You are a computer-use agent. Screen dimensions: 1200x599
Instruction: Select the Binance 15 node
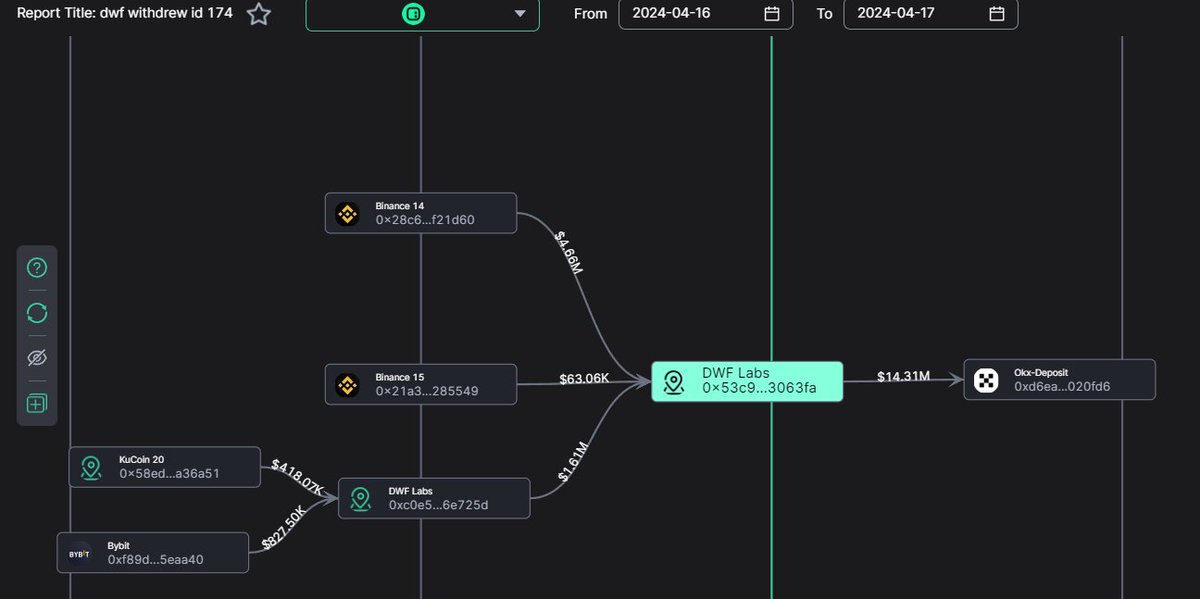tap(421, 384)
